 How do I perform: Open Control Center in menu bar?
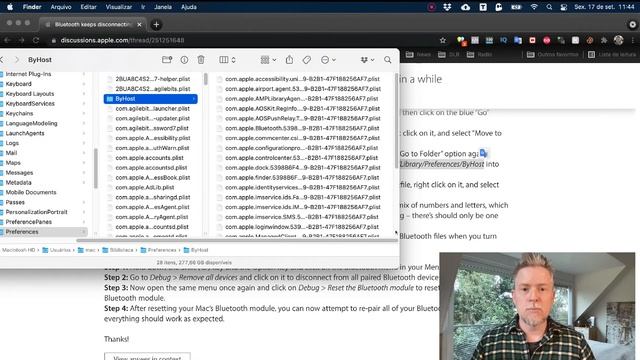(564, 7)
